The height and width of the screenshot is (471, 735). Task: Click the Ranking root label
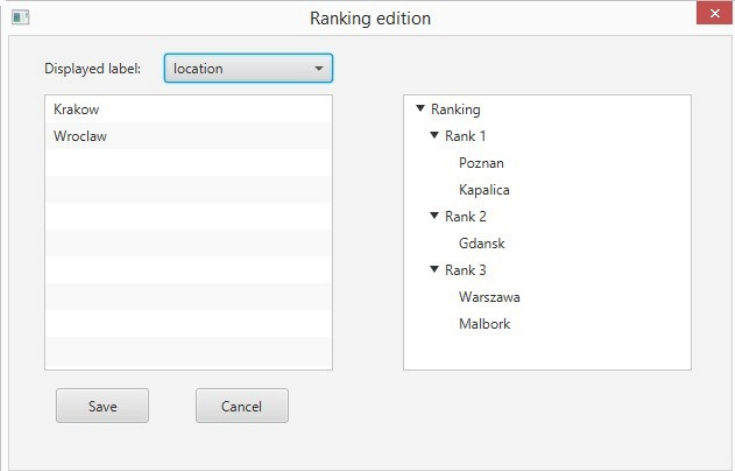455,109
